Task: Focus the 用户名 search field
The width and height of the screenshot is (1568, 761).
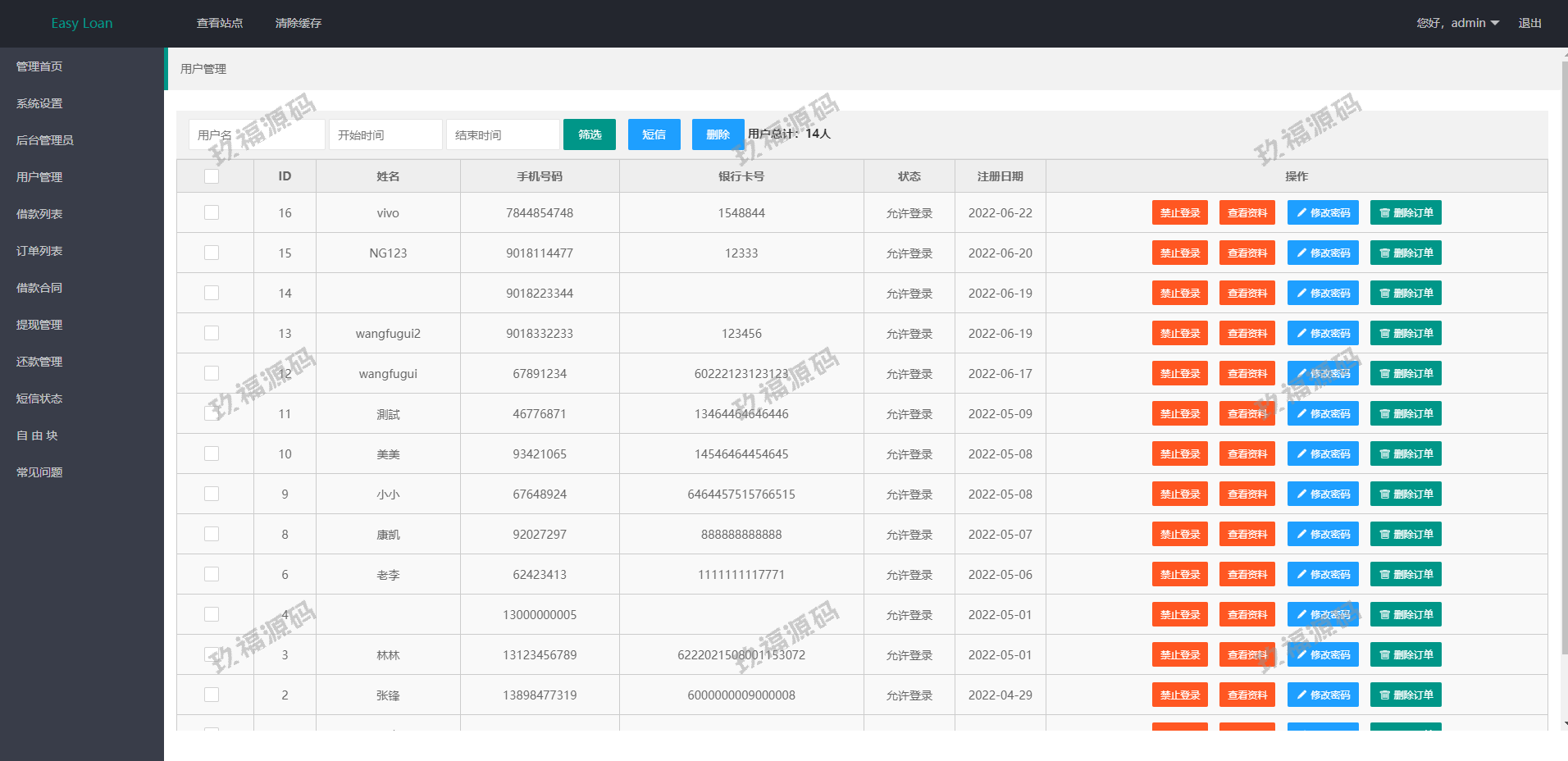Action: [257, 134]
